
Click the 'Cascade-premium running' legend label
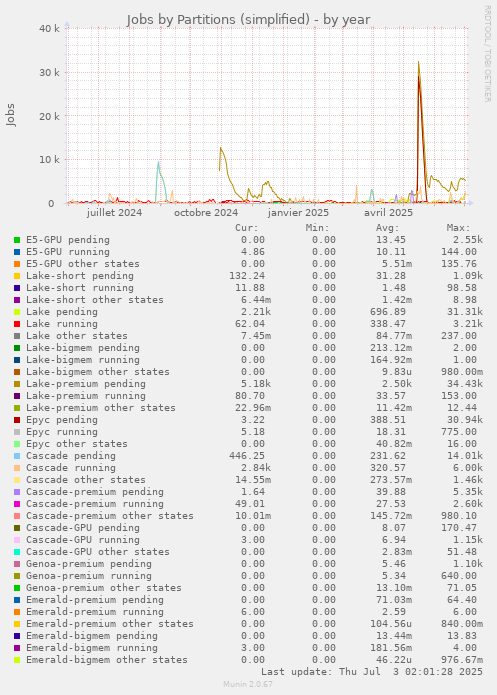coord(95,504)
